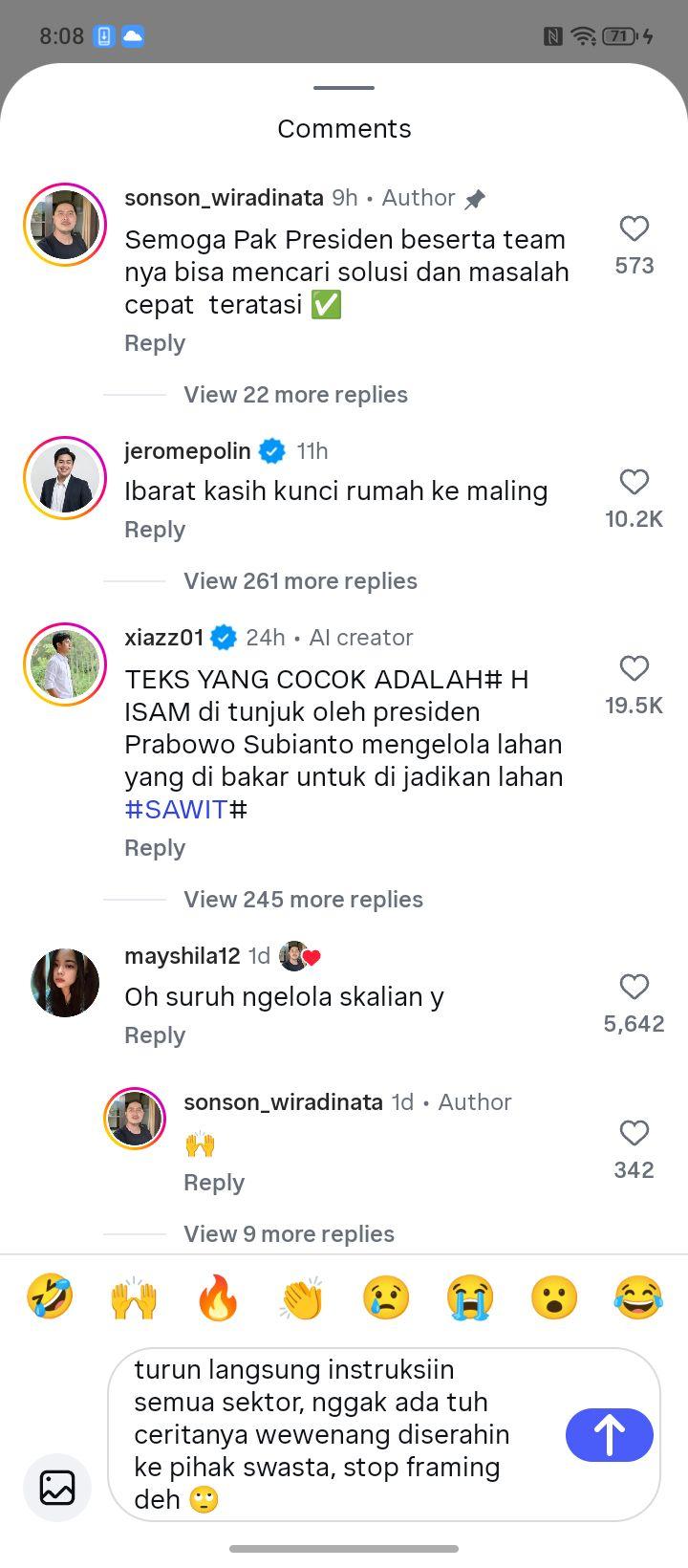
Task: Like mayshila12's comment
Action: pos(634,987)
